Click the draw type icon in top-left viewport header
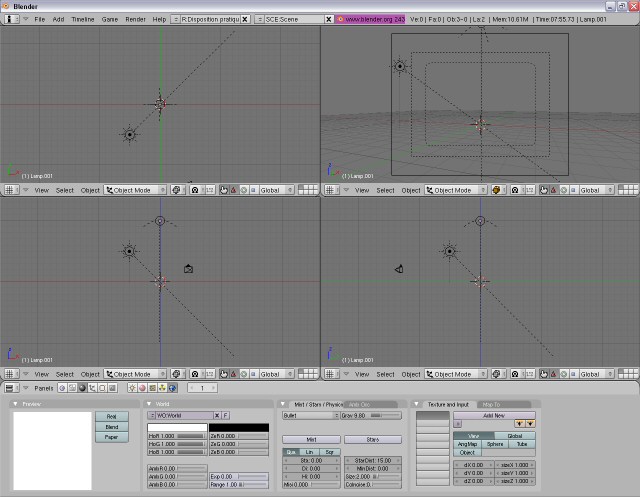The image size is (640, 497). point(176,190)
